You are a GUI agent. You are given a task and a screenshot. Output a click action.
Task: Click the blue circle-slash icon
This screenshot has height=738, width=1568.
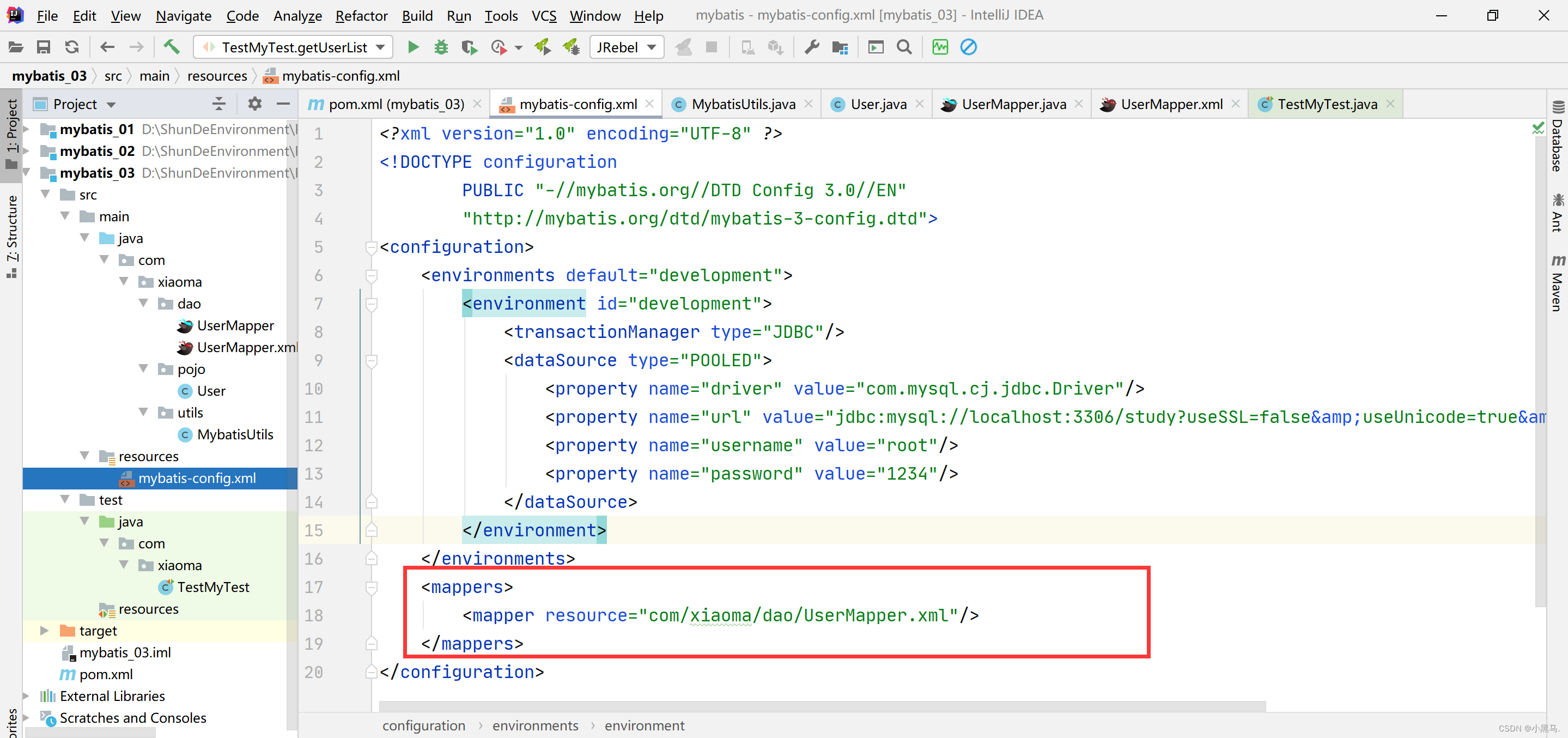[969, 47]
